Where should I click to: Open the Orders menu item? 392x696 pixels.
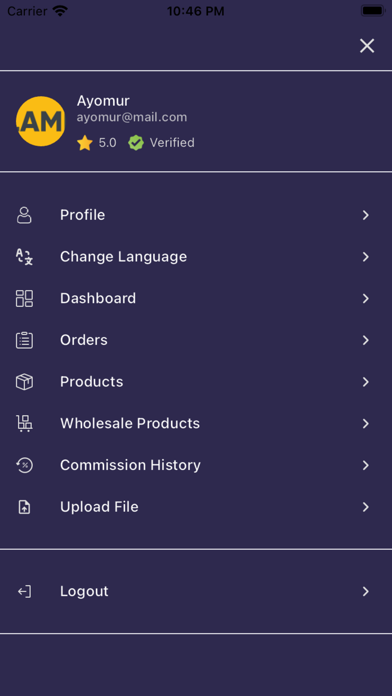click(196, 340)
